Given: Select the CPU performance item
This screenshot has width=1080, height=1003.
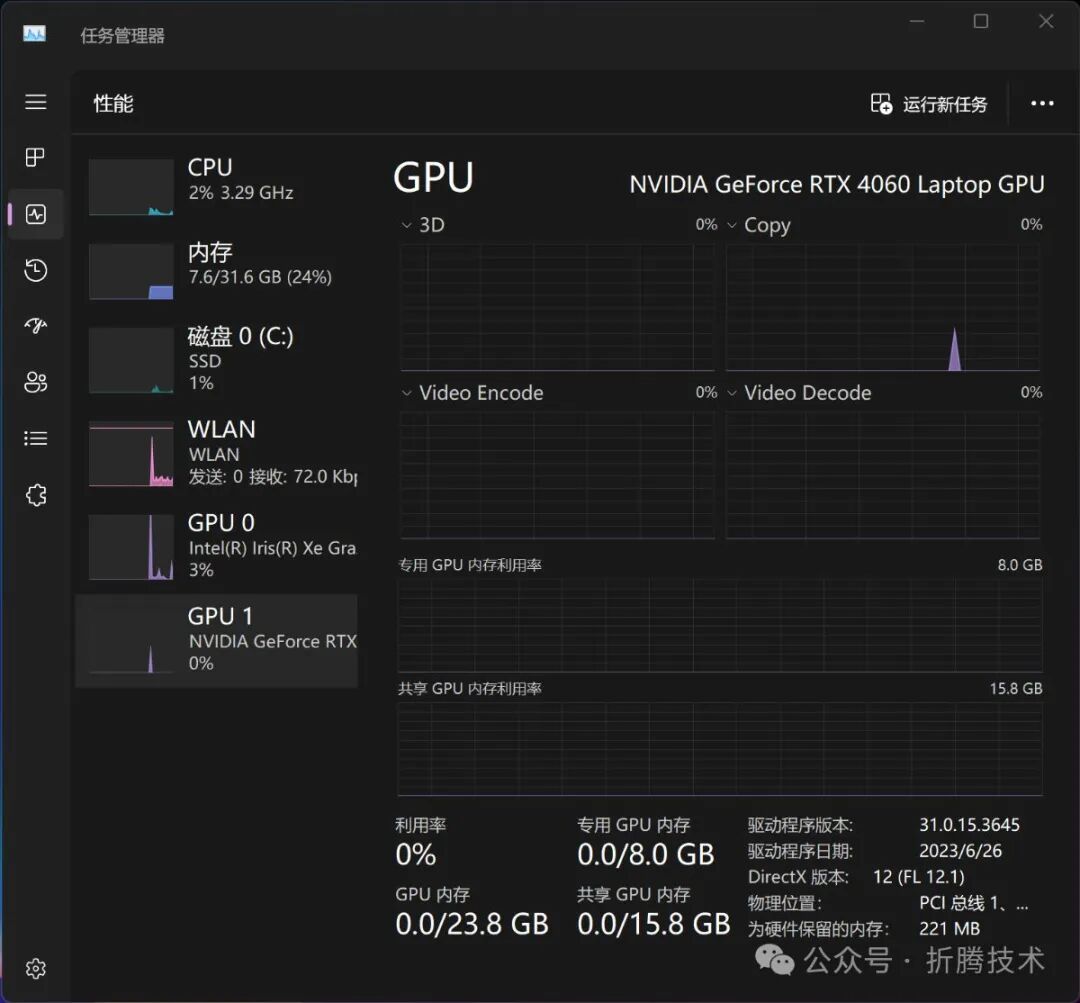Looking at the screenshot, I should (x=216, y=185).
